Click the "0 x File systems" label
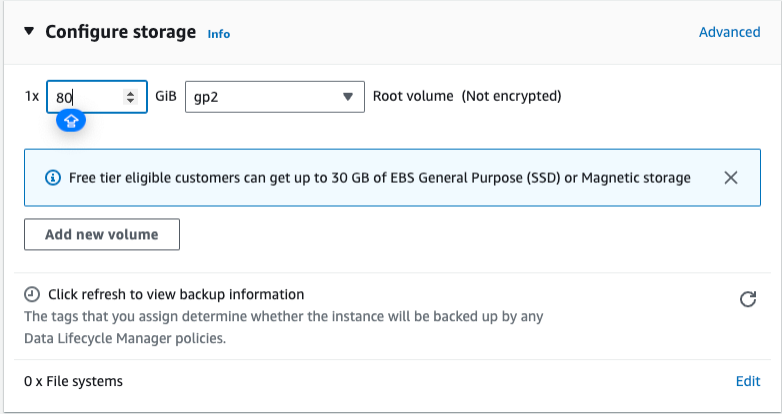This screenshot has width=782, height=414. 73,381
